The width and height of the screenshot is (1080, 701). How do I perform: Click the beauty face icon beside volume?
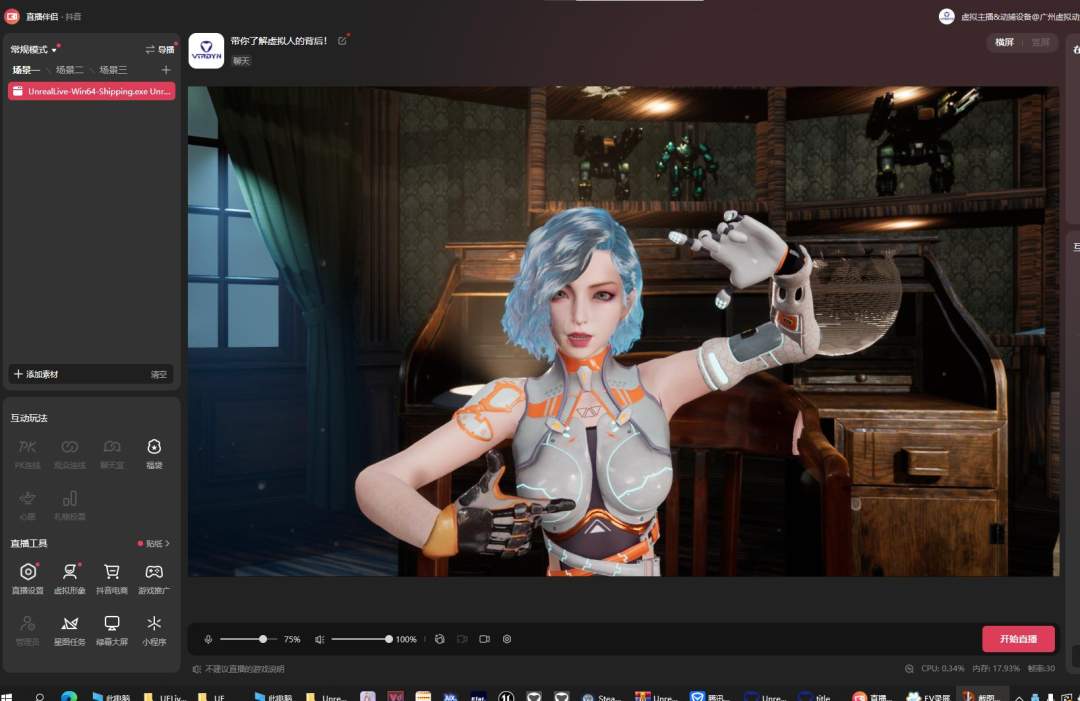(x=439, y=639)
